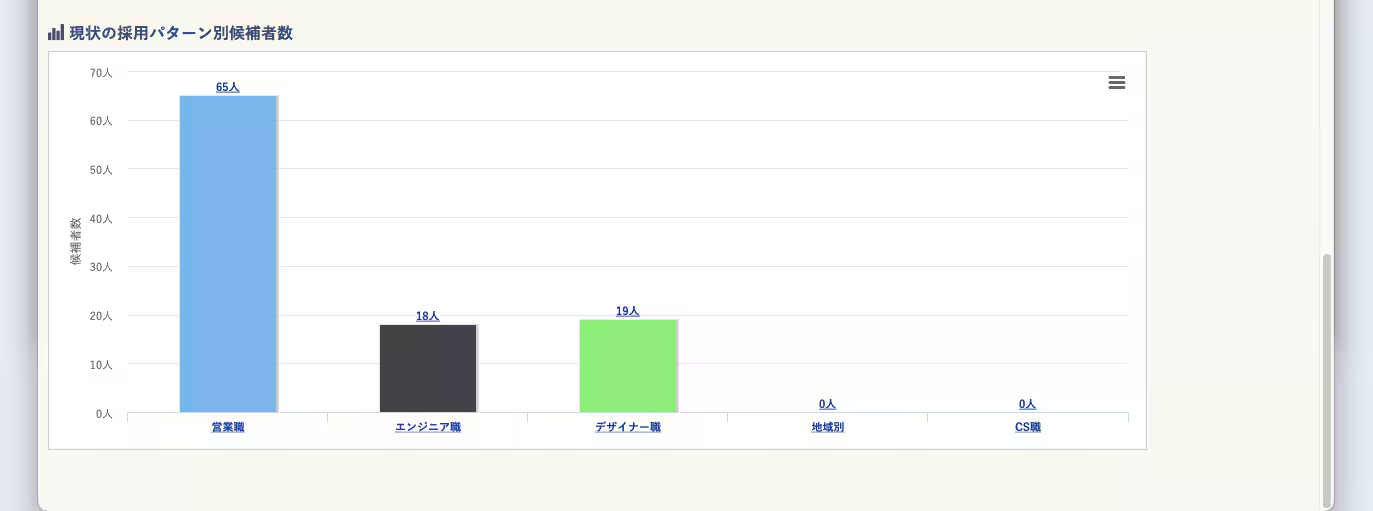Click the 19人 data label
Viewport: 1373px width, 511px height.
[x=628, y=311]
